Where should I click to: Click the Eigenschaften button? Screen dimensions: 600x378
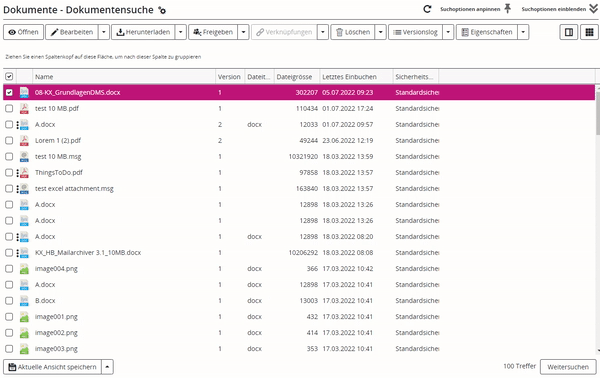(x=487, y=32)
